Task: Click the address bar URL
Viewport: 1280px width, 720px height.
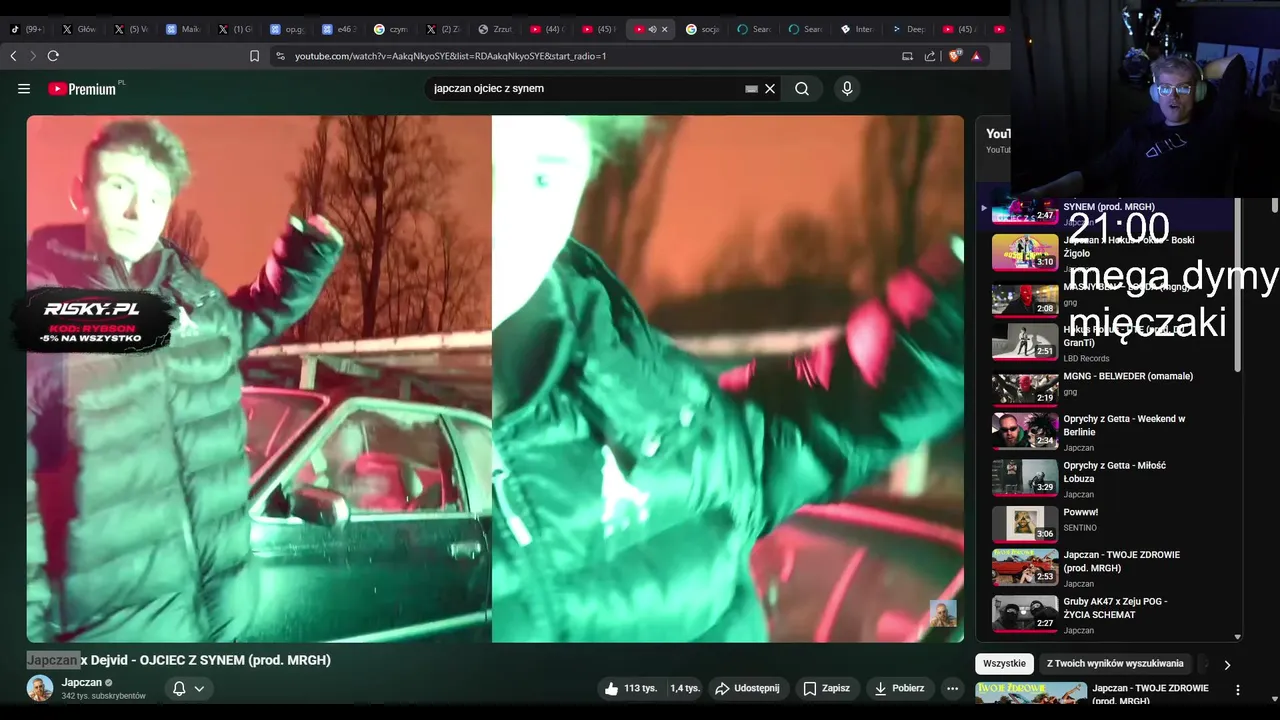Action: 450,56
